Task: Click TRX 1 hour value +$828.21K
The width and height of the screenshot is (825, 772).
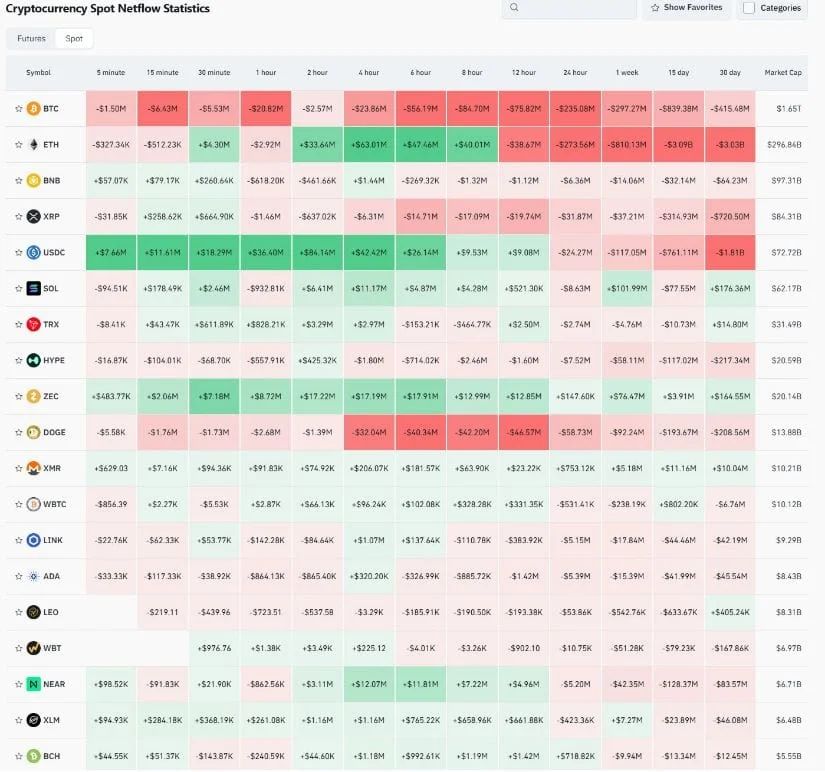Action: [266, 324]
